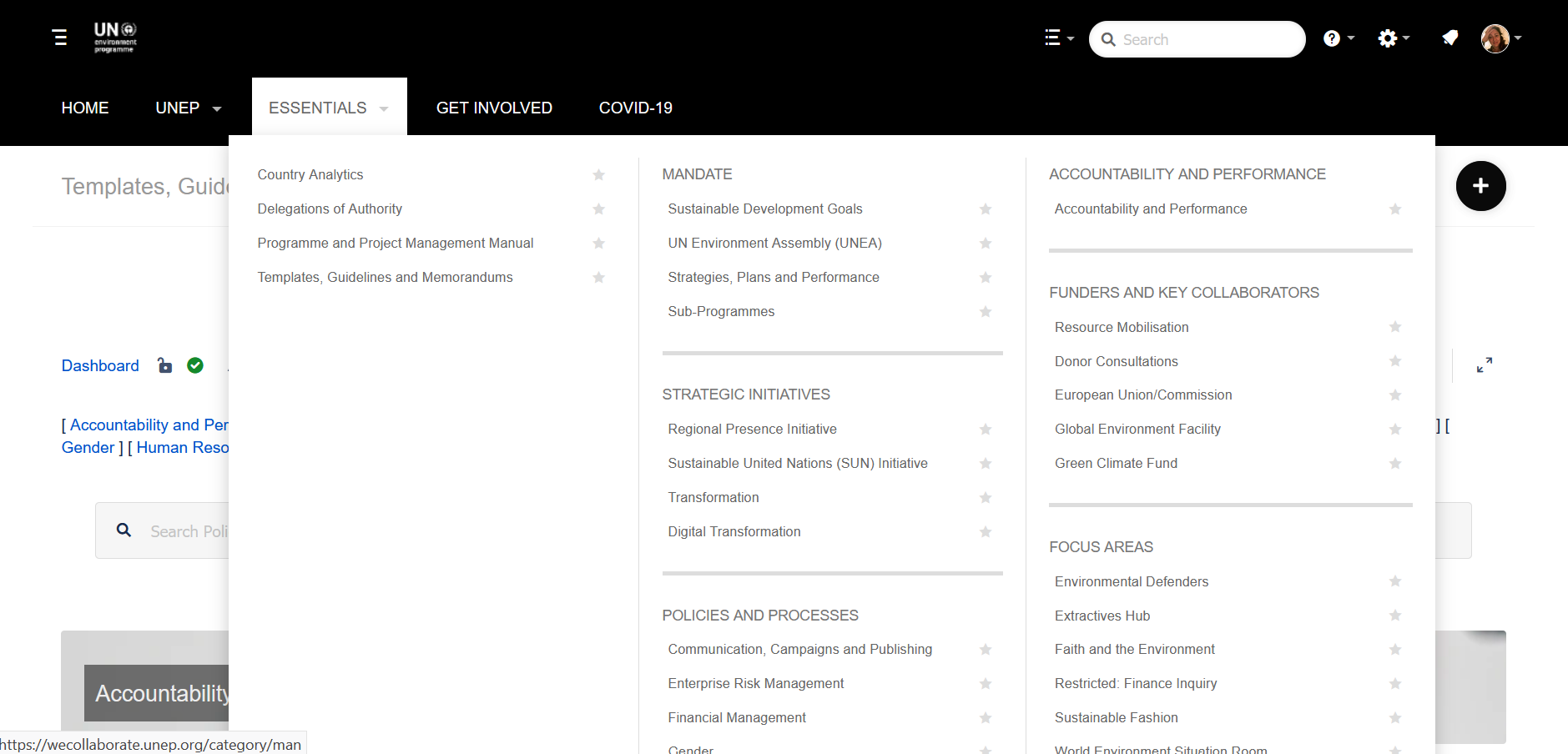1568x754 pixels.
Task: Click the Gender category link
Action: coord(88,447)
